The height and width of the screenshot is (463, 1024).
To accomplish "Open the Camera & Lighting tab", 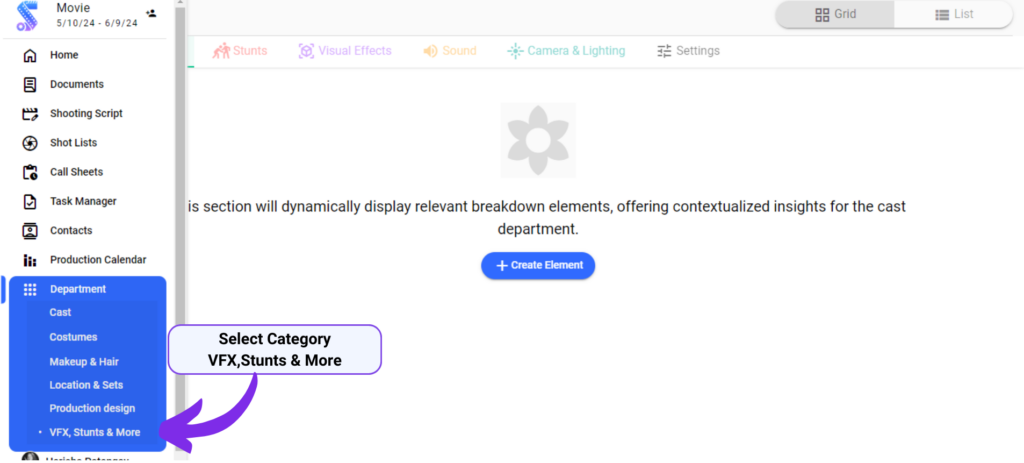I will pos(566,51).
